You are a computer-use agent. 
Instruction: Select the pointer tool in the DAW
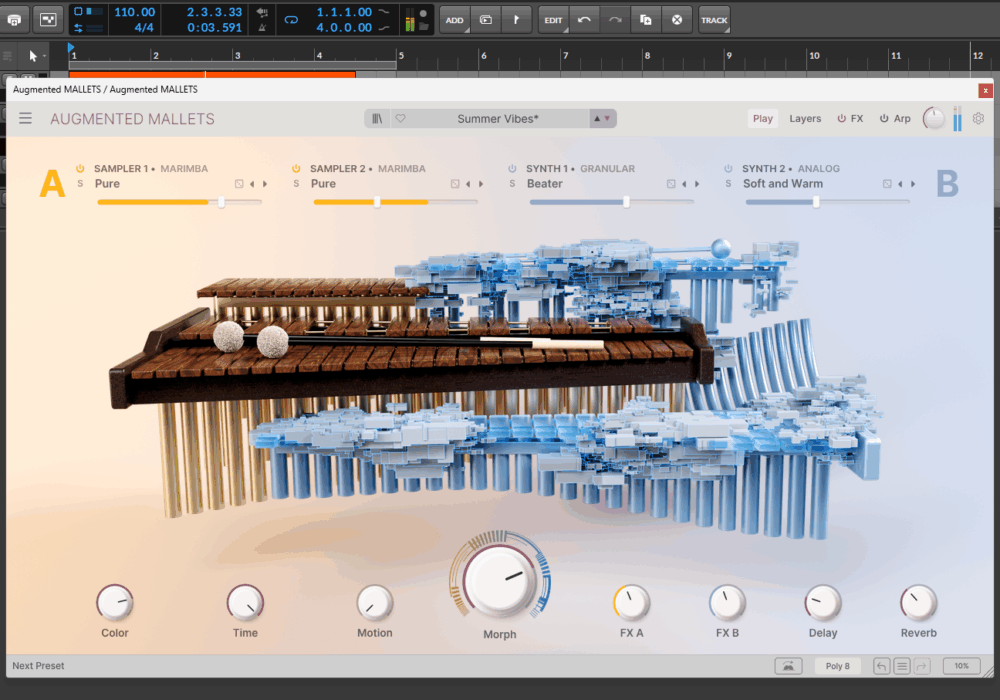tap(33, 56)
